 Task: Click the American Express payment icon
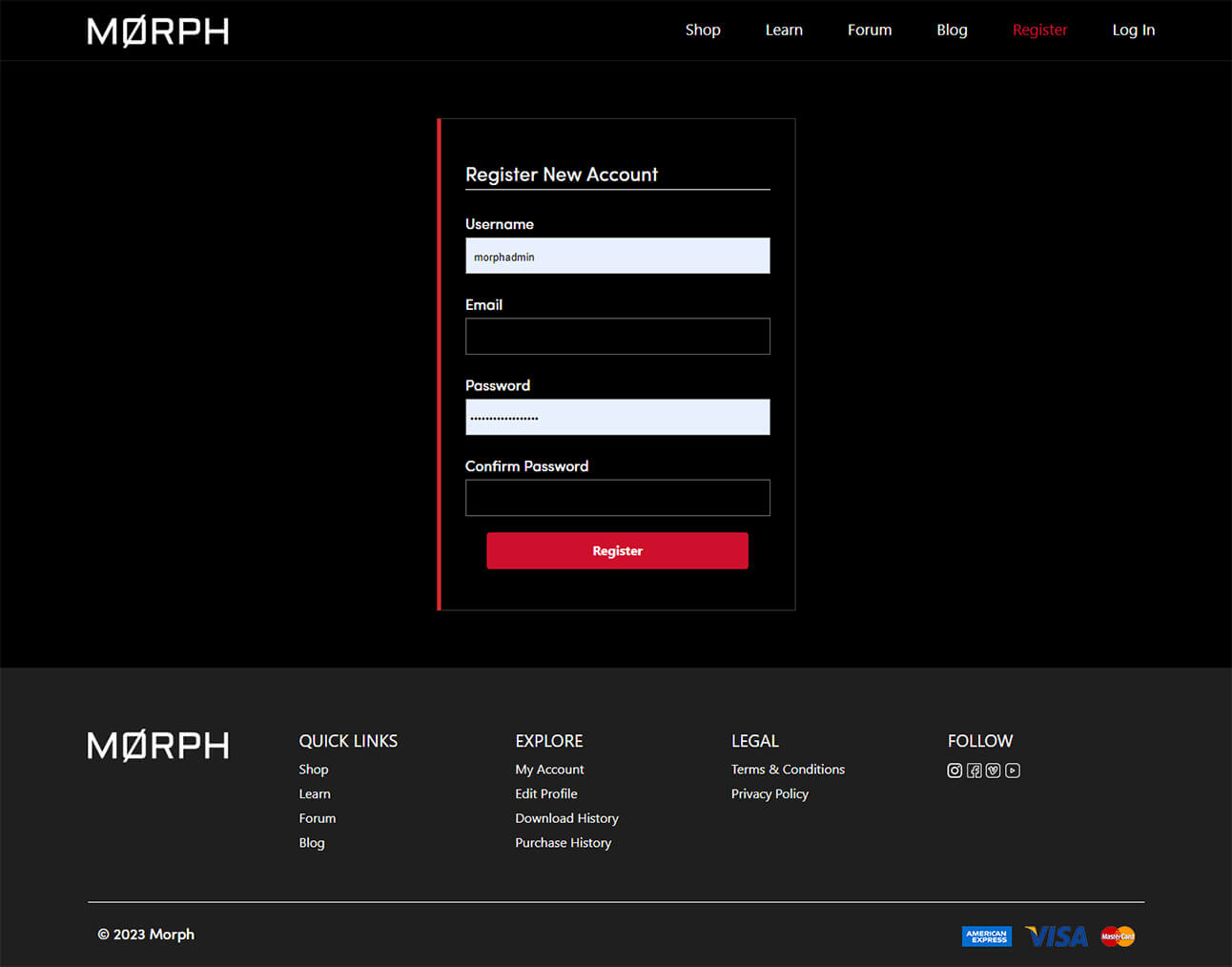[987, 936]
